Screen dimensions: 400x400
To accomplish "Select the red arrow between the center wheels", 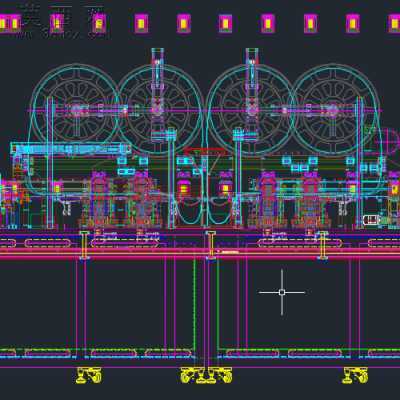I will [204, 151].
